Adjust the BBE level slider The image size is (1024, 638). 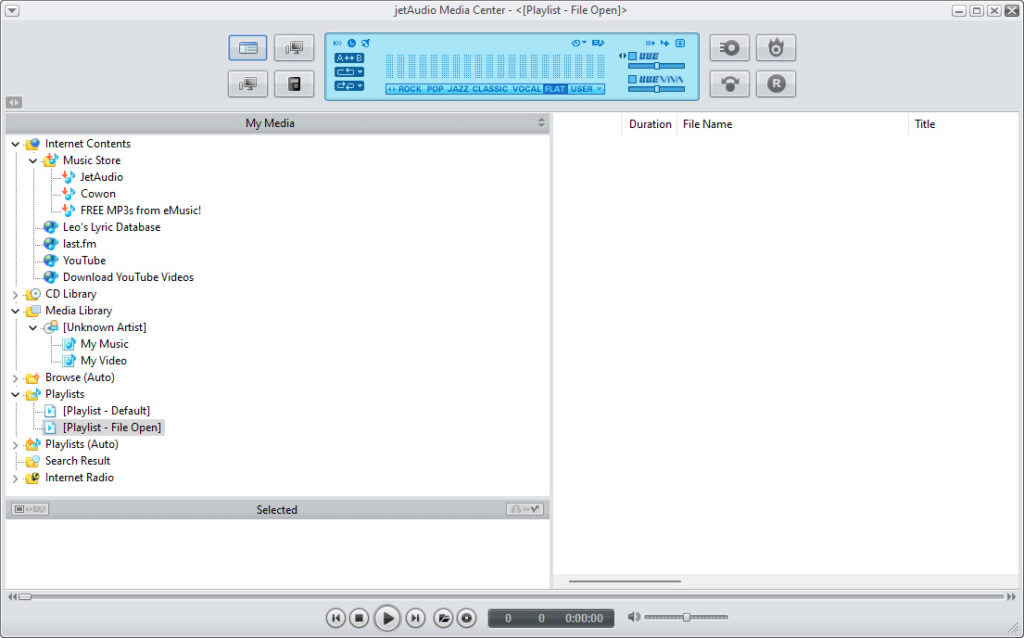656,66
